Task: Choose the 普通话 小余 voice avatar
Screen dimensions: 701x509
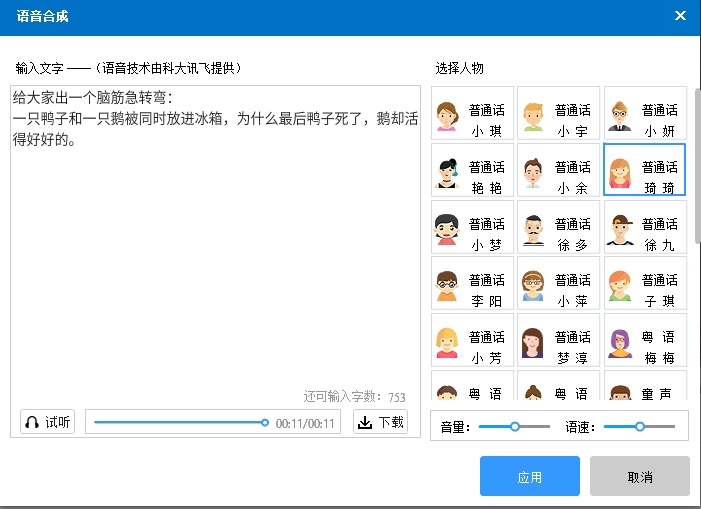Action: pyautogui.click(x=558, y=170)
